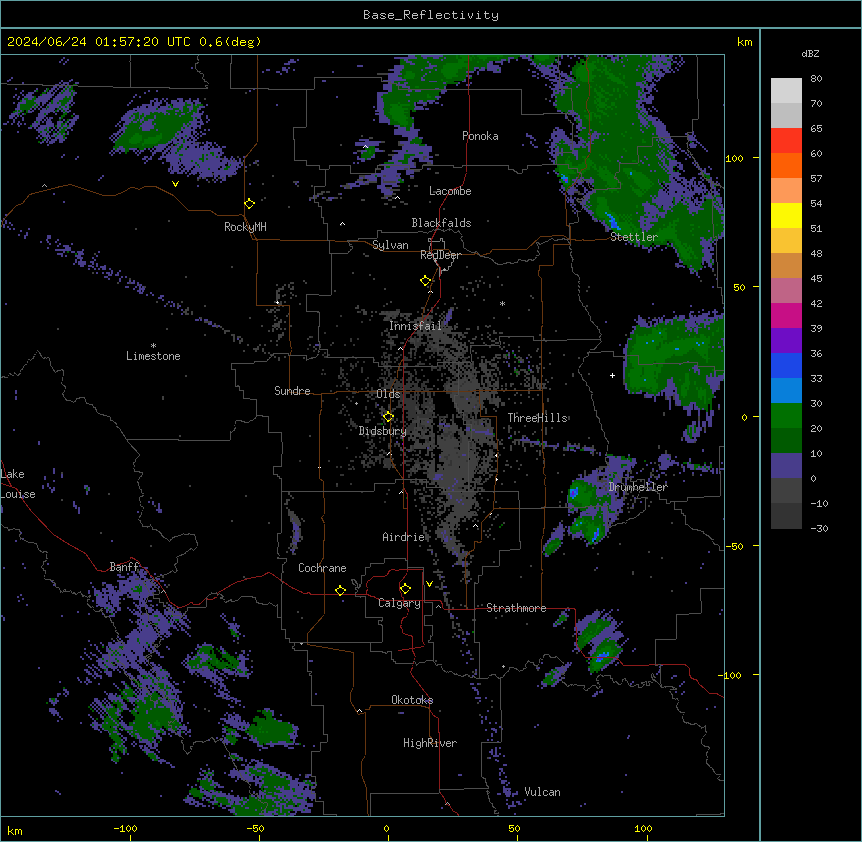Click the yellow diamond marker above Didsbury
Image resolution: width=862 pixels, height=842 pixels.
(388, 417)
